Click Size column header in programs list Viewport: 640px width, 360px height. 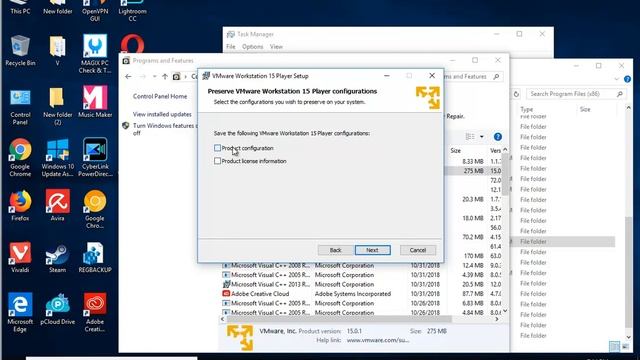point(456,151)
